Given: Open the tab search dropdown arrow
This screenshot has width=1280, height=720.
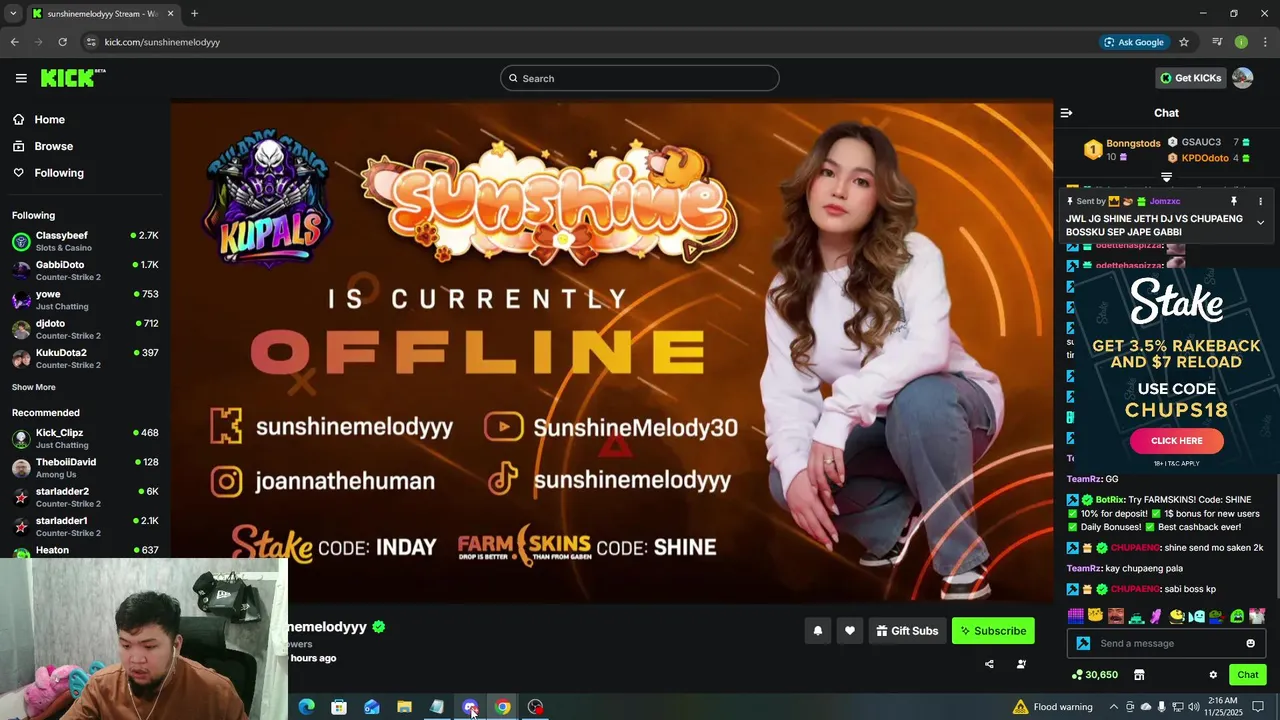Looking at the screenshot, I should (x=13, y=14).
